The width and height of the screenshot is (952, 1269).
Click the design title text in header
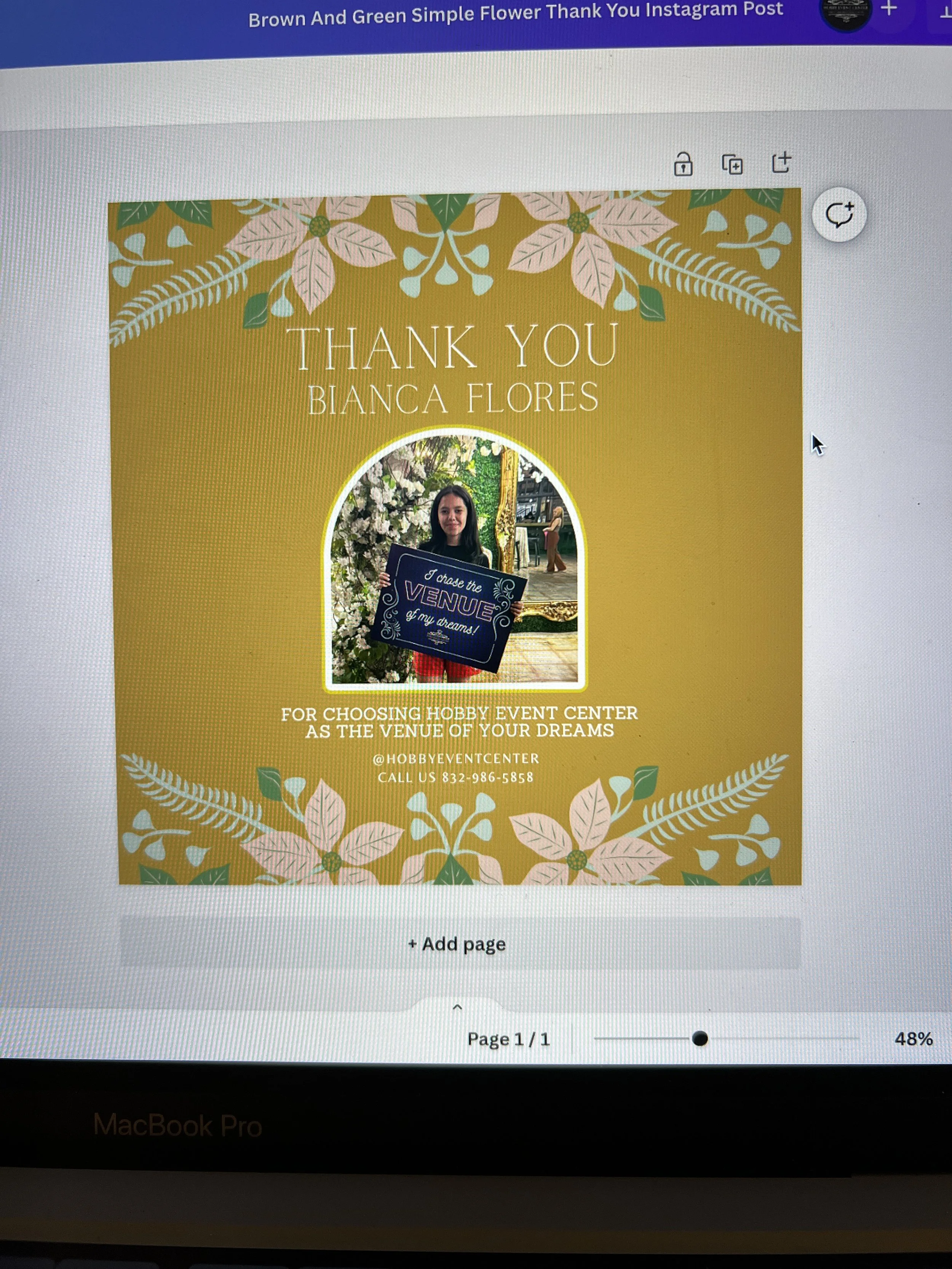coord(515,14)
